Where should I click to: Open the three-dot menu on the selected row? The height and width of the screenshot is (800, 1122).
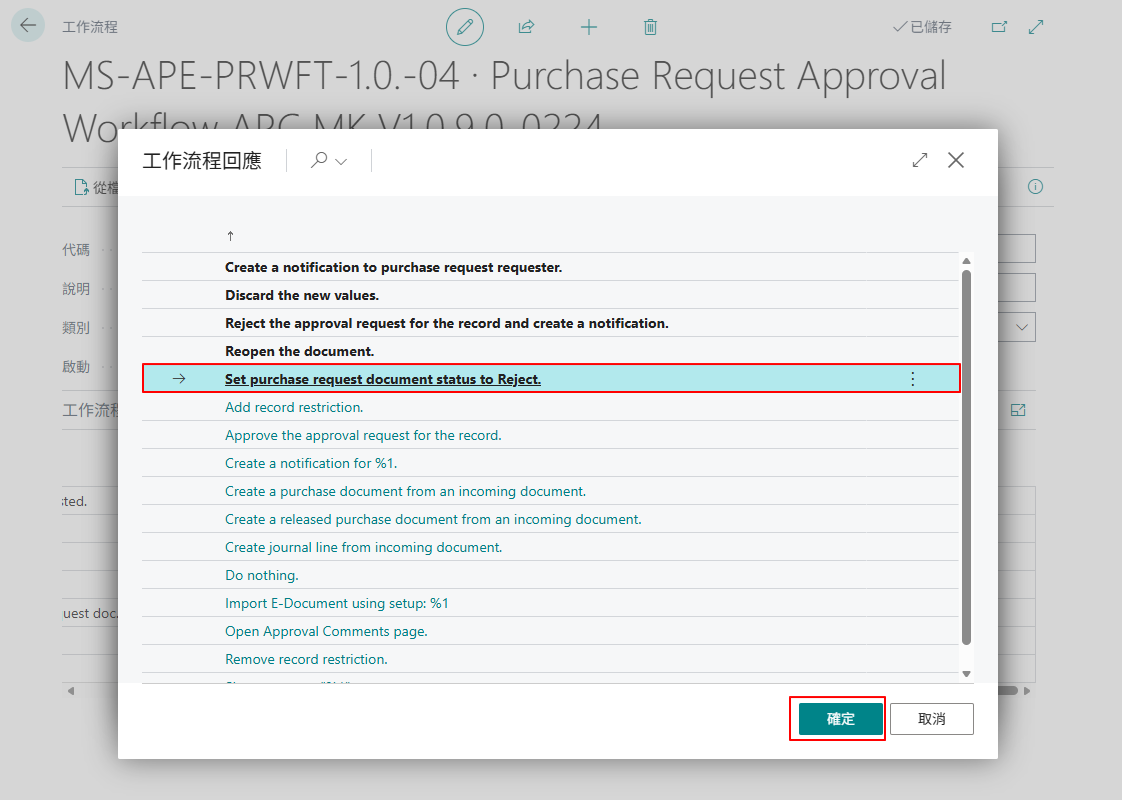click(x=912, y=379)
